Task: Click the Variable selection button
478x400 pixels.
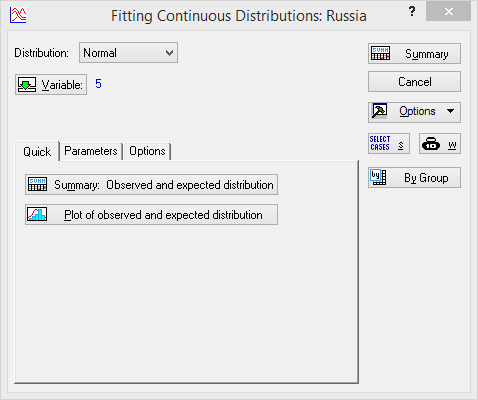Action: click(51, 85)
